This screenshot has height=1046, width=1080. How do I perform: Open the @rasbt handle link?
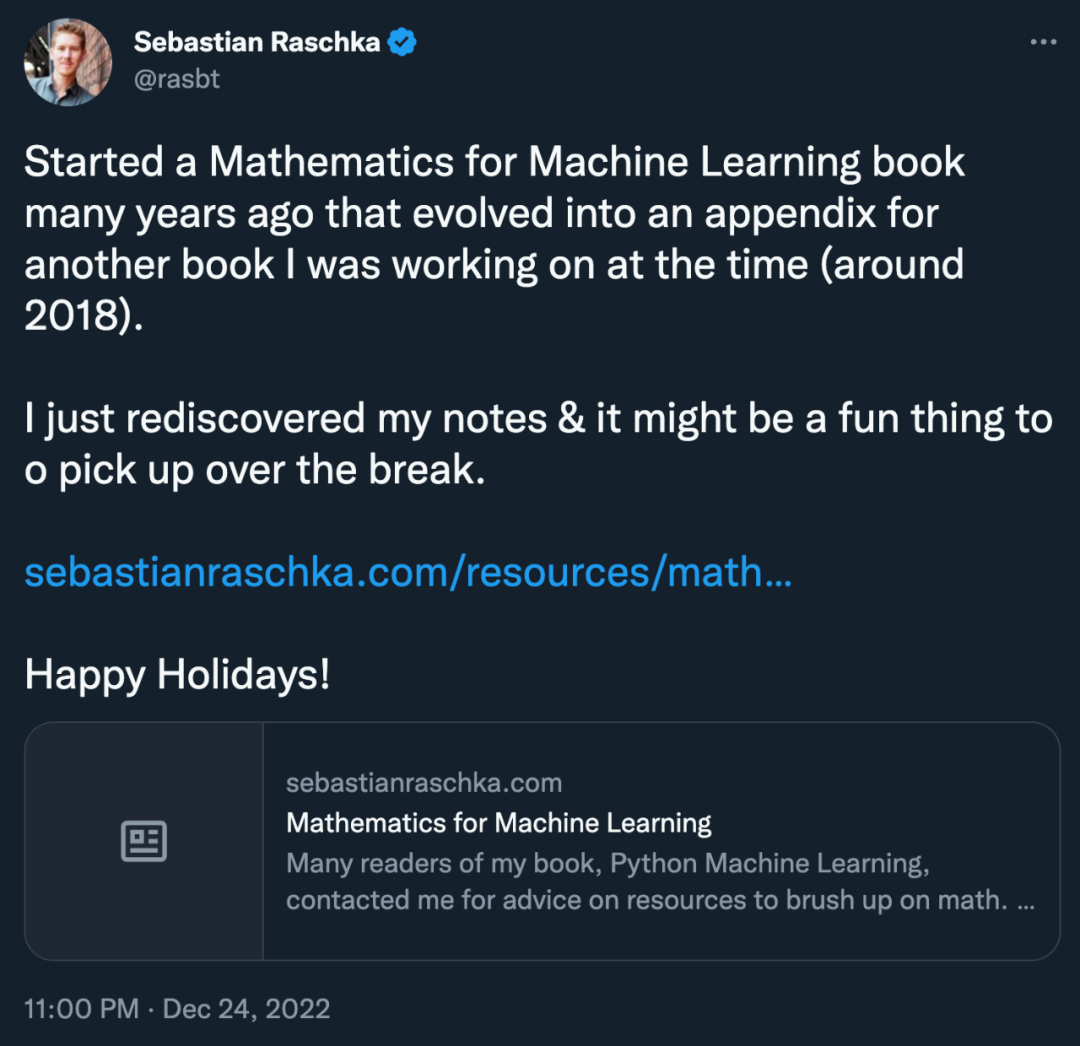pos(176,79)
